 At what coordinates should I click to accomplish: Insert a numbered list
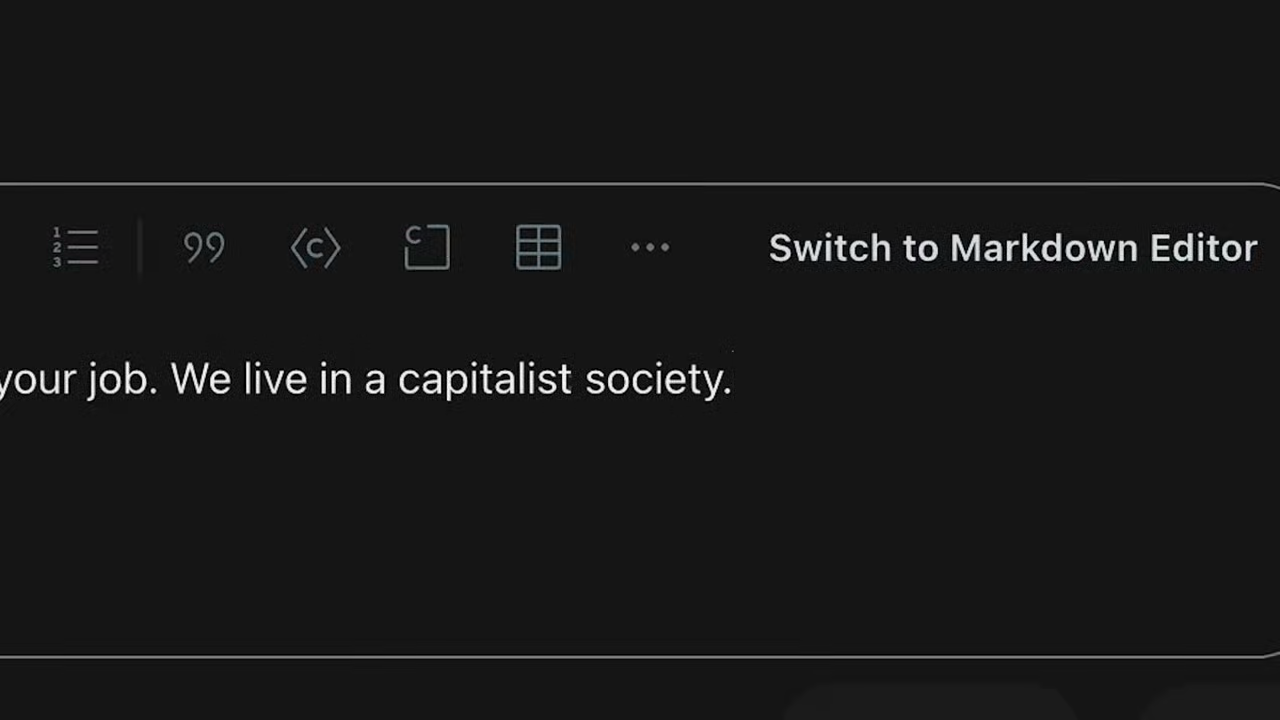point(76,248)
